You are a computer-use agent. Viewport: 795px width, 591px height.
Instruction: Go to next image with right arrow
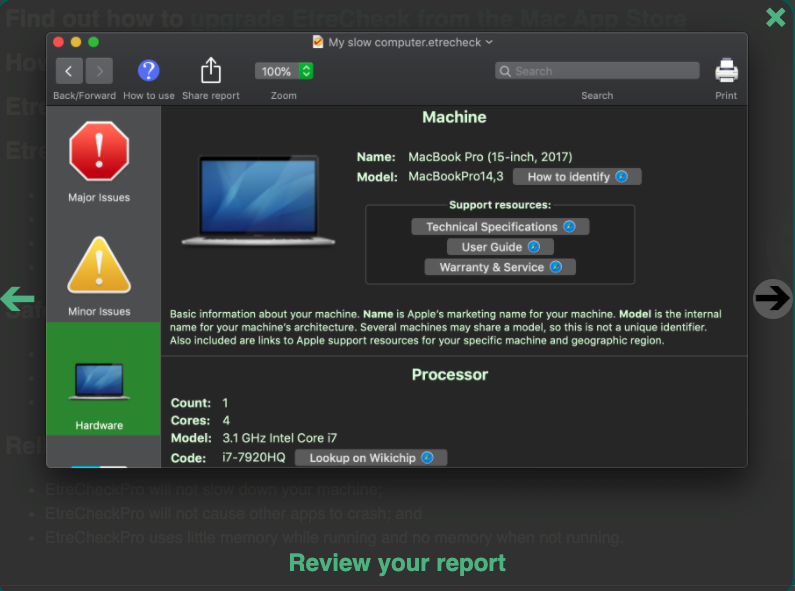click(x=772, y=299)
